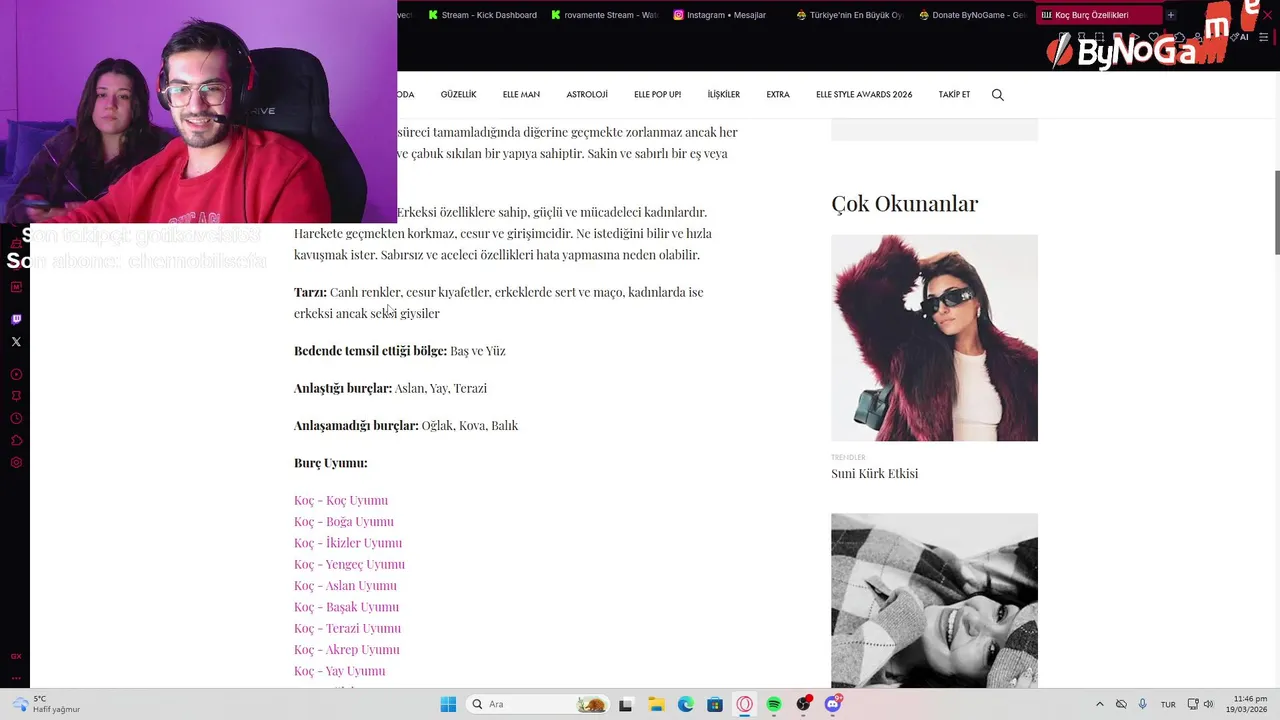Image resolution: width=1280 pixels, height=720 pixels.
Task: Open the ELLE POP UP! menu
Action: [657, 95]
